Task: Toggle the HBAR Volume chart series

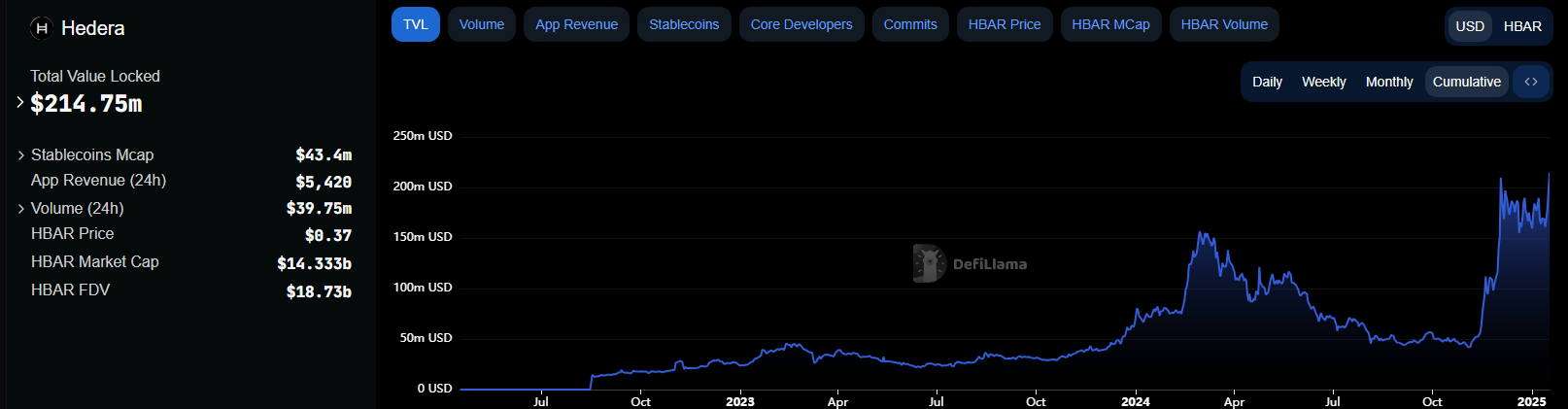Action: (x=1224, y=24)
